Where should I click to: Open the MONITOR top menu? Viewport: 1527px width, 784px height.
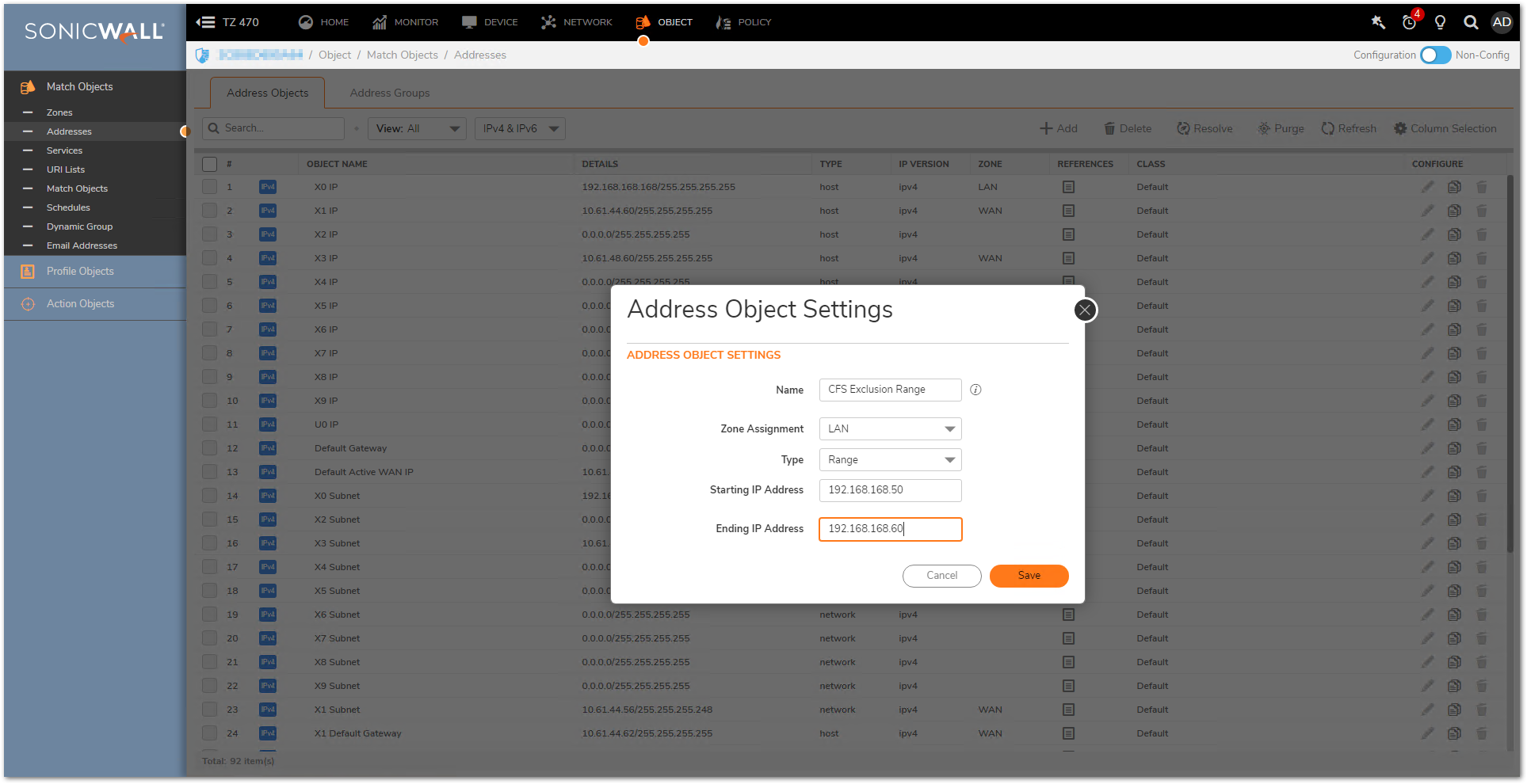click(405, 22)
